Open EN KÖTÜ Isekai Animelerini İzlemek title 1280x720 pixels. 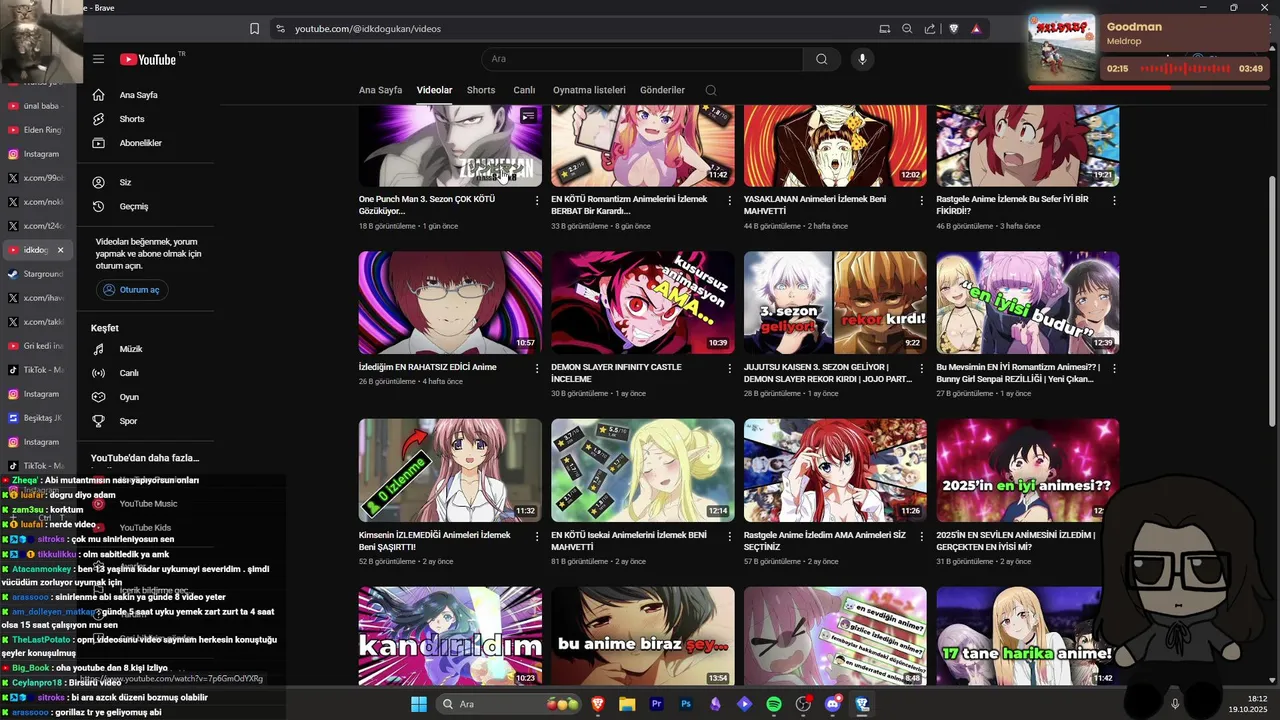click(629, 541)
